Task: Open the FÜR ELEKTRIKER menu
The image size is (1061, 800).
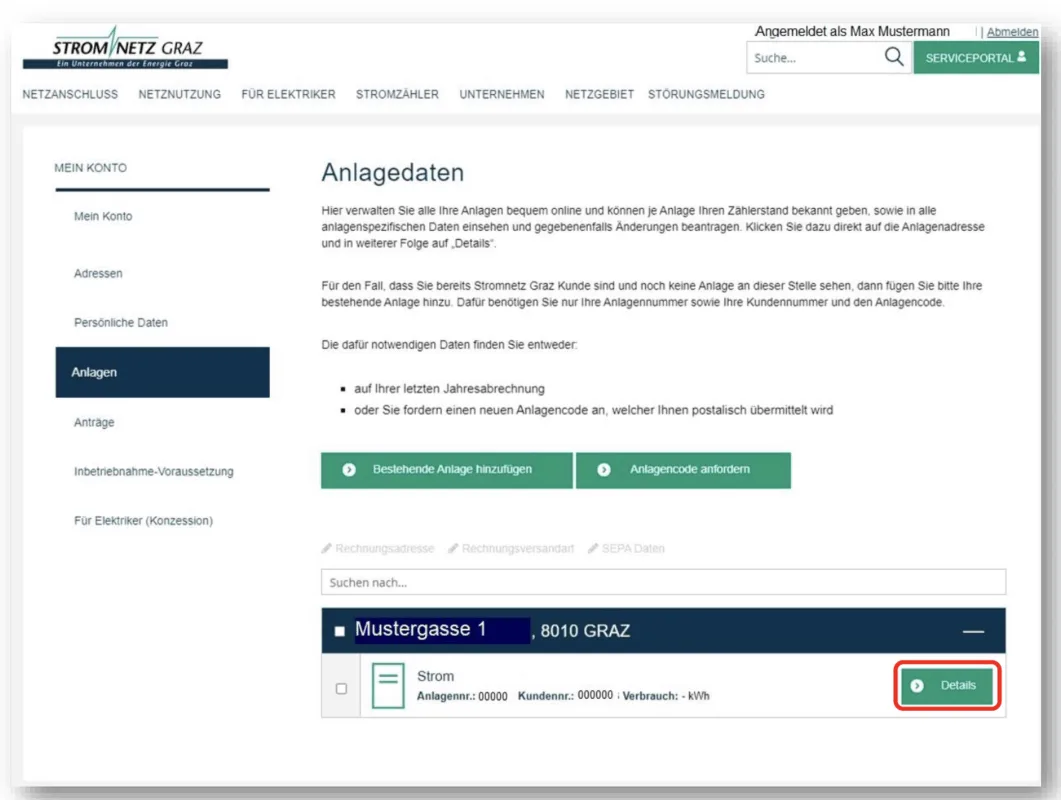Action: (288, 94)
